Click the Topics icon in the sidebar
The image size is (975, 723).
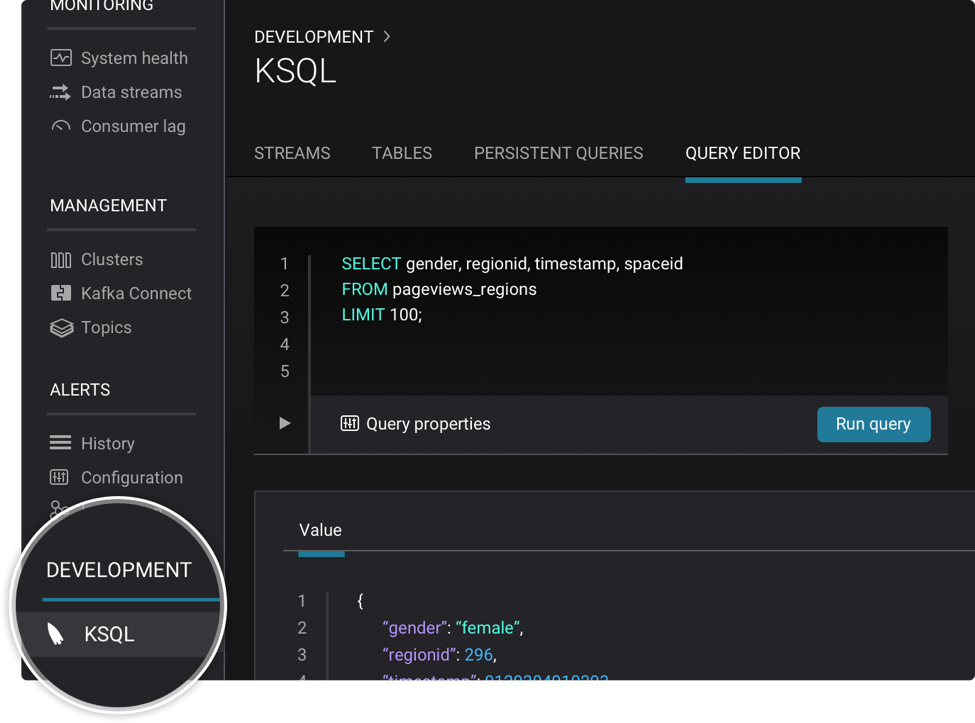60,327
